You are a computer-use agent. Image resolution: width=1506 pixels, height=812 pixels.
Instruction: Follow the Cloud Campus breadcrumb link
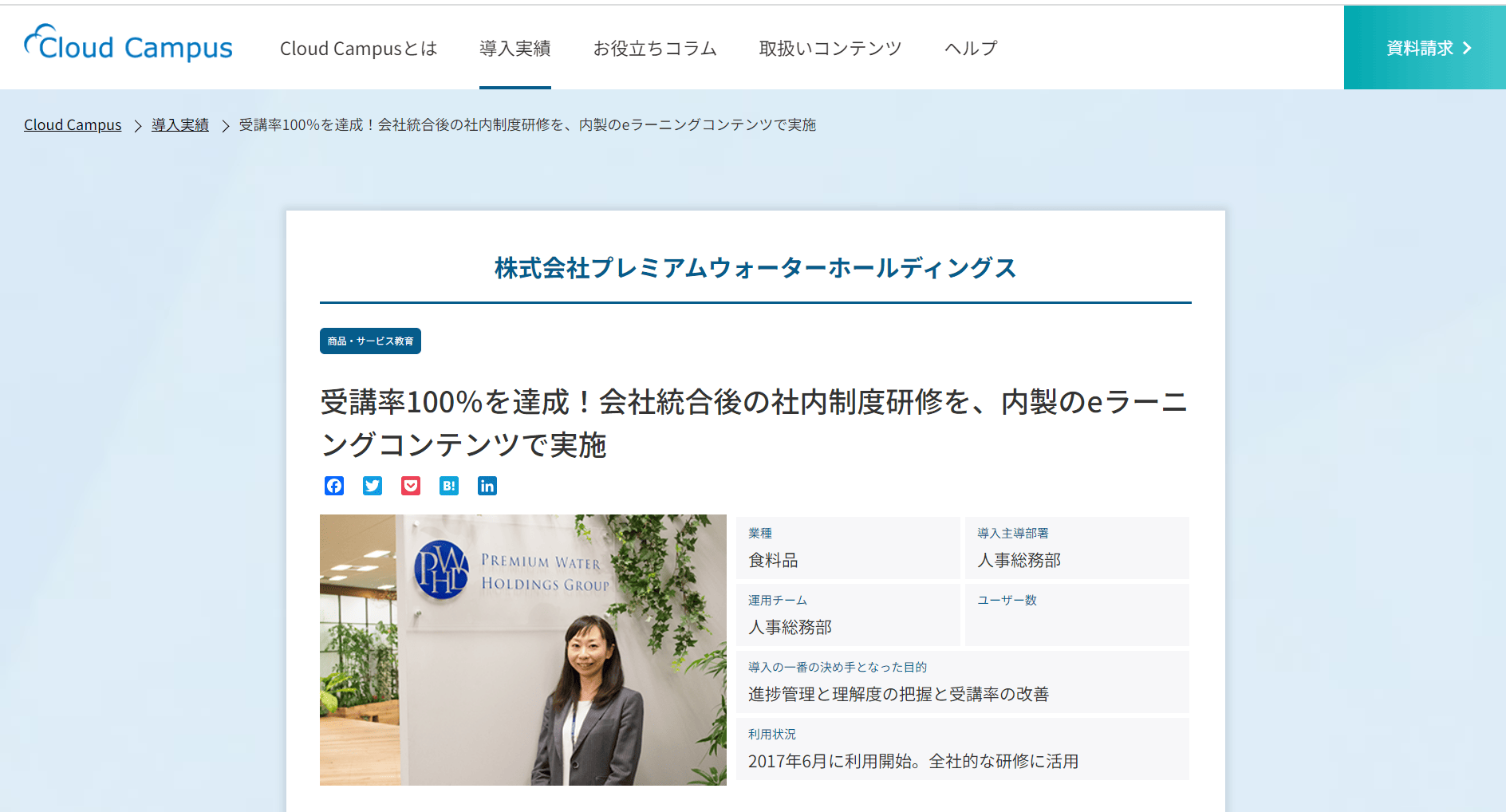click(73, 125)
